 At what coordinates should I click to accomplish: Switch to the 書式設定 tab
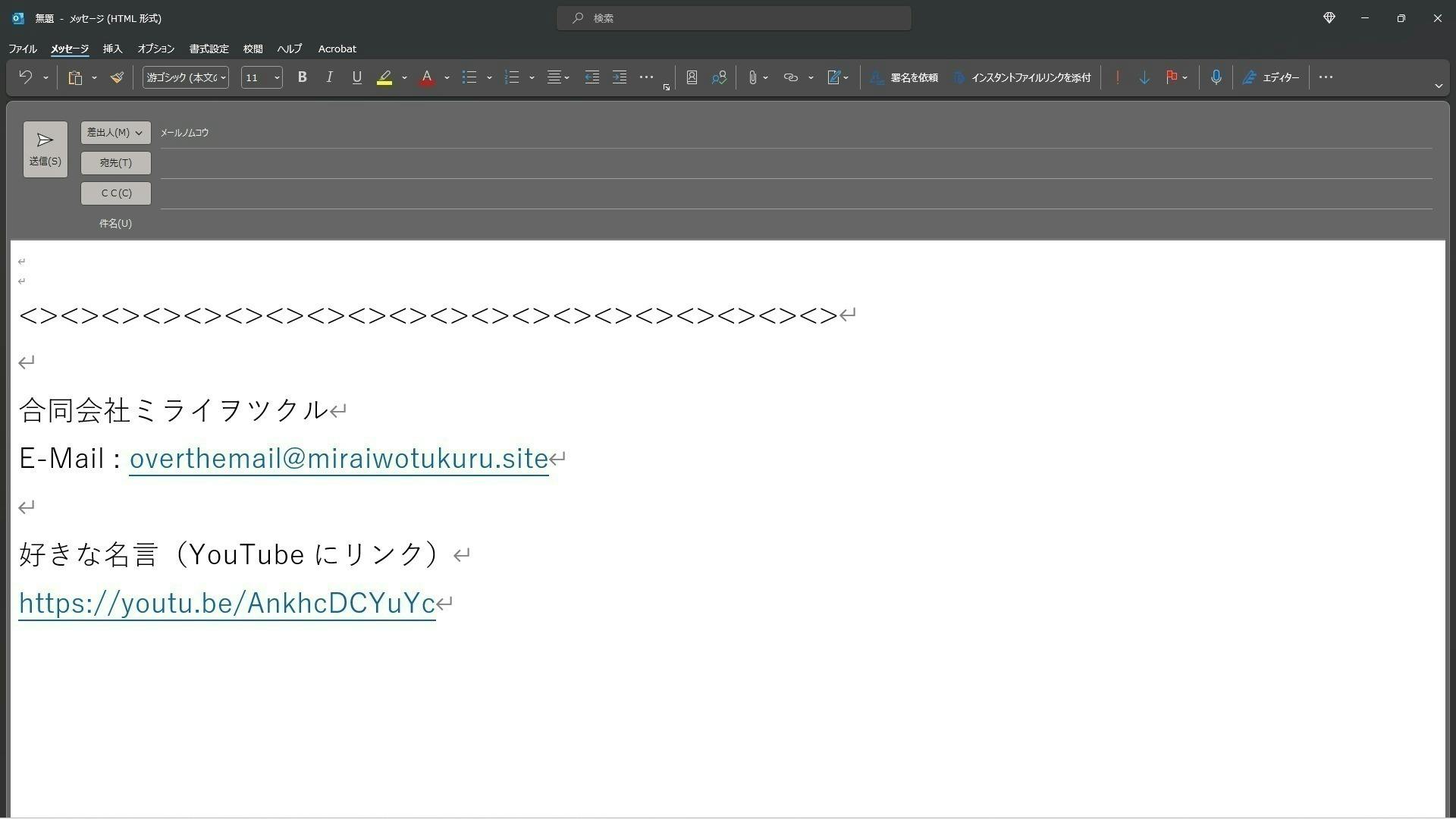click(x=209, y=49)
